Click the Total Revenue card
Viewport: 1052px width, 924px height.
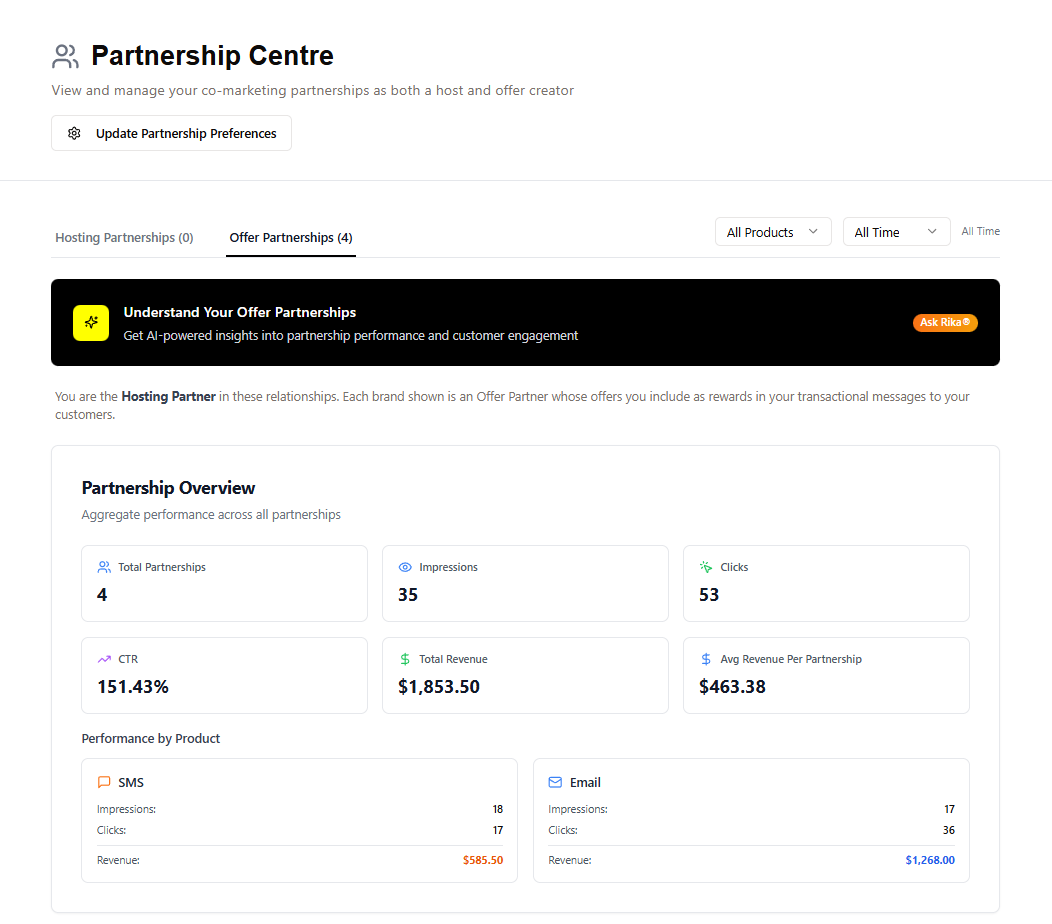[525, 675]
